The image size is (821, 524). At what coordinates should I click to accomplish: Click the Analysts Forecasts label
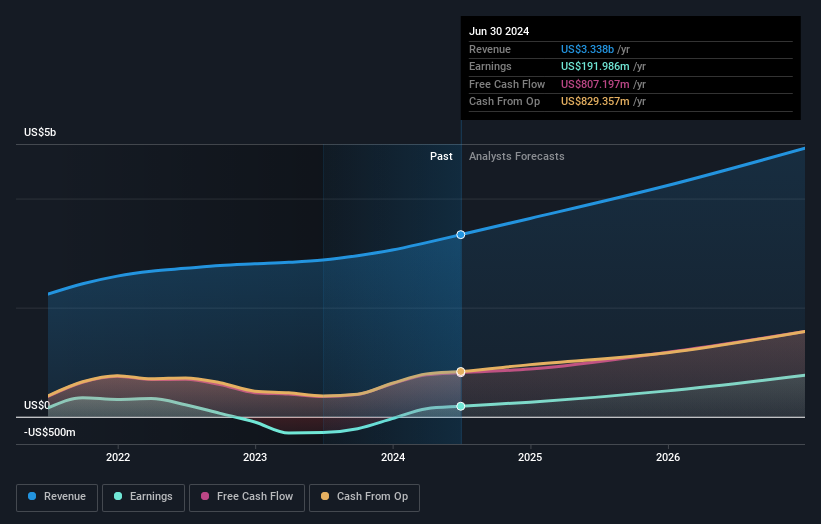coord(517,156)
